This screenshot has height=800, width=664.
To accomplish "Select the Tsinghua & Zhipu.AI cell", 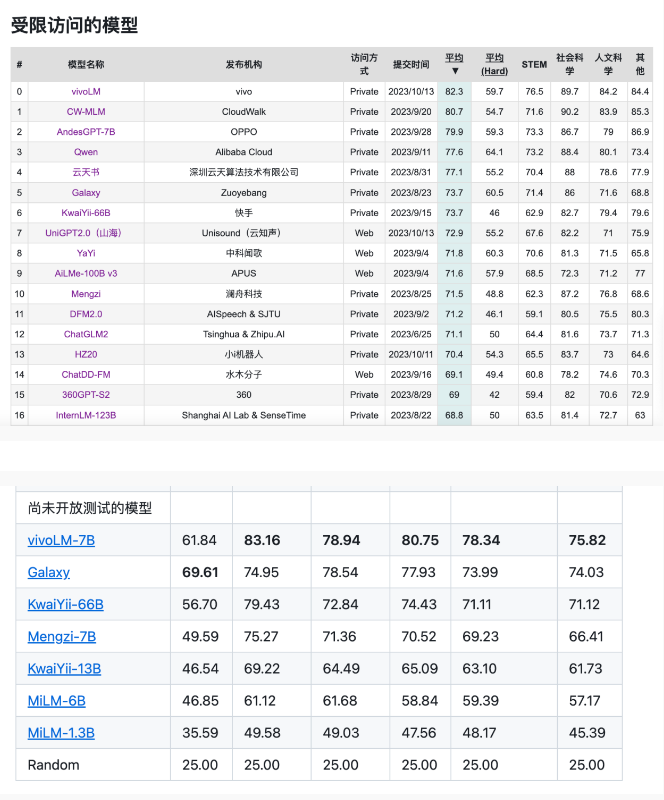I will click(244, 334).
